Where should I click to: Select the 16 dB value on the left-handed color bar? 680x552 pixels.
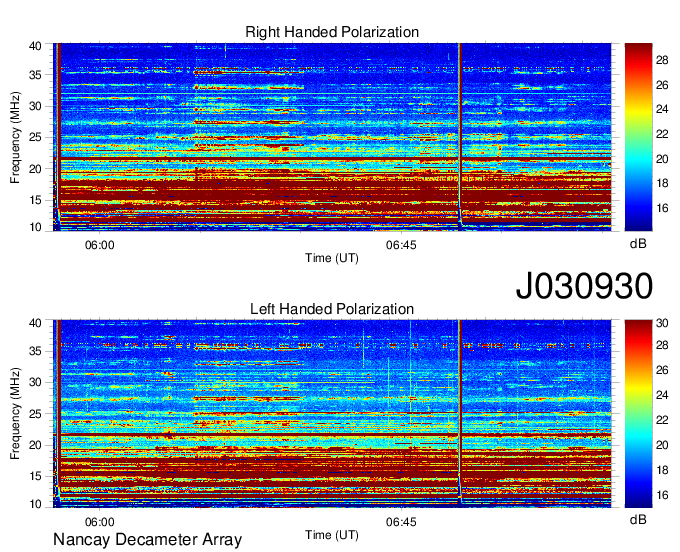(662, 495)
